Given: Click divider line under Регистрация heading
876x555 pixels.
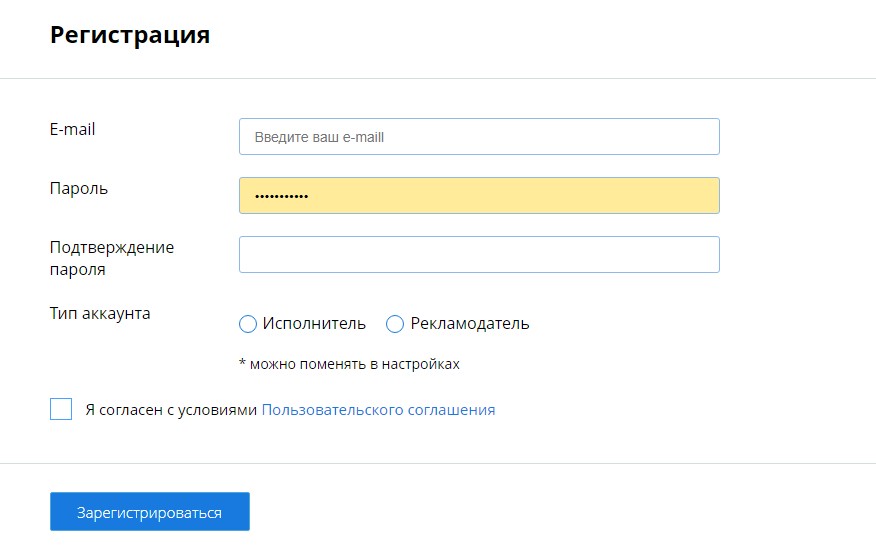Looking at the screenshot, I should [x=438, y=78].
